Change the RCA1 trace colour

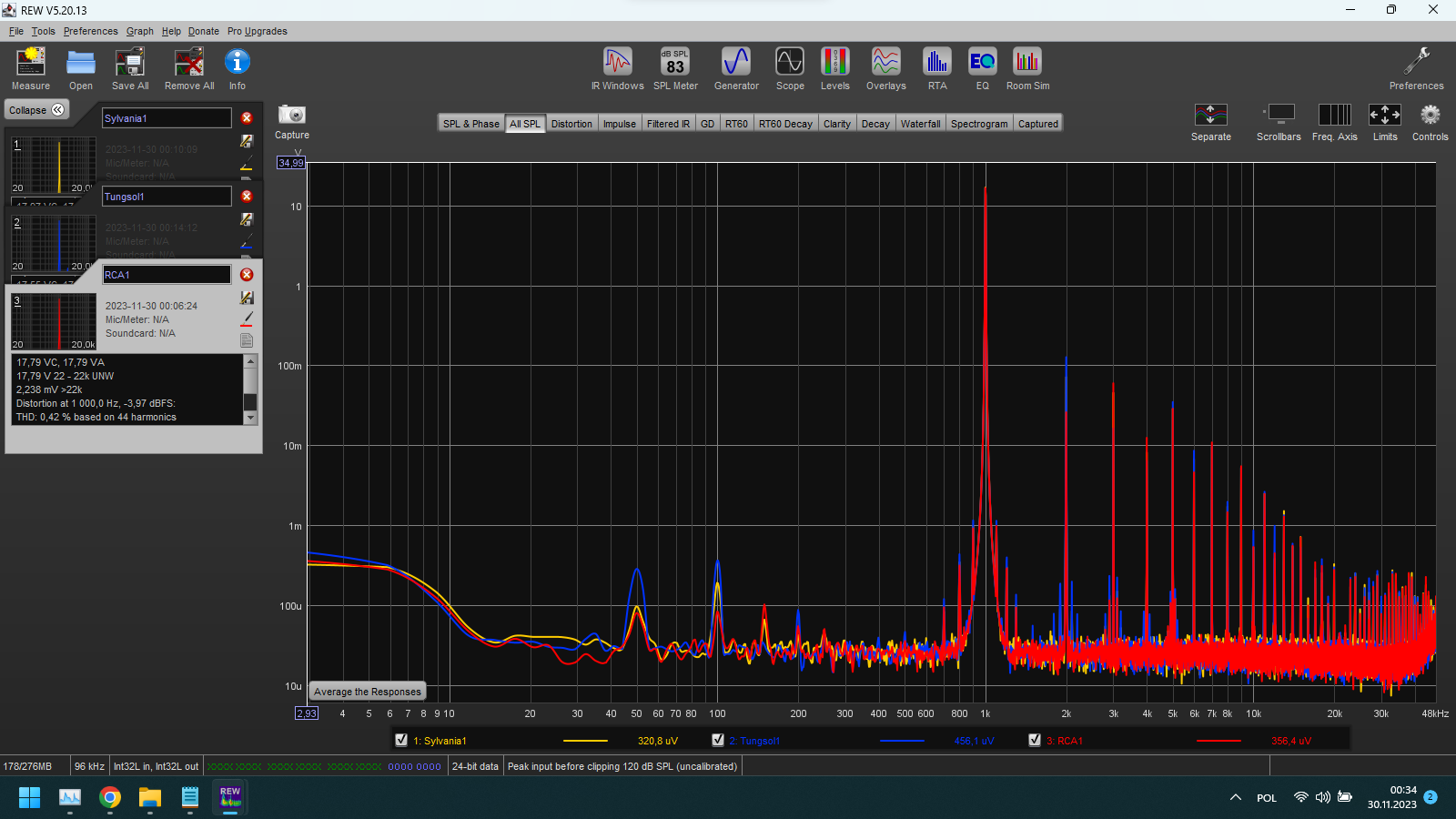pyautogui.click(x=247, y=319)
